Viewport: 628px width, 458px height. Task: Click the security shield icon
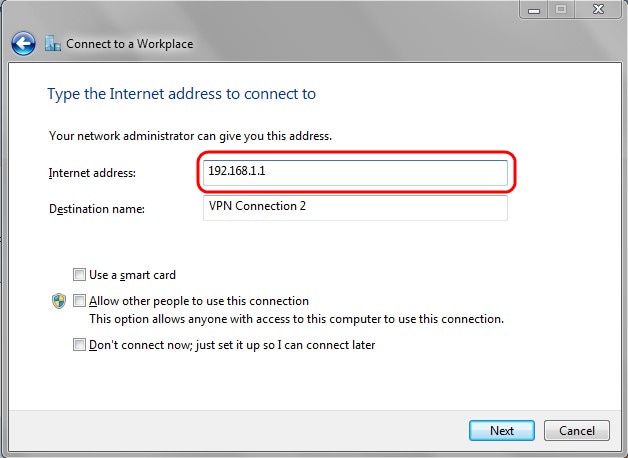click(58, 301)
